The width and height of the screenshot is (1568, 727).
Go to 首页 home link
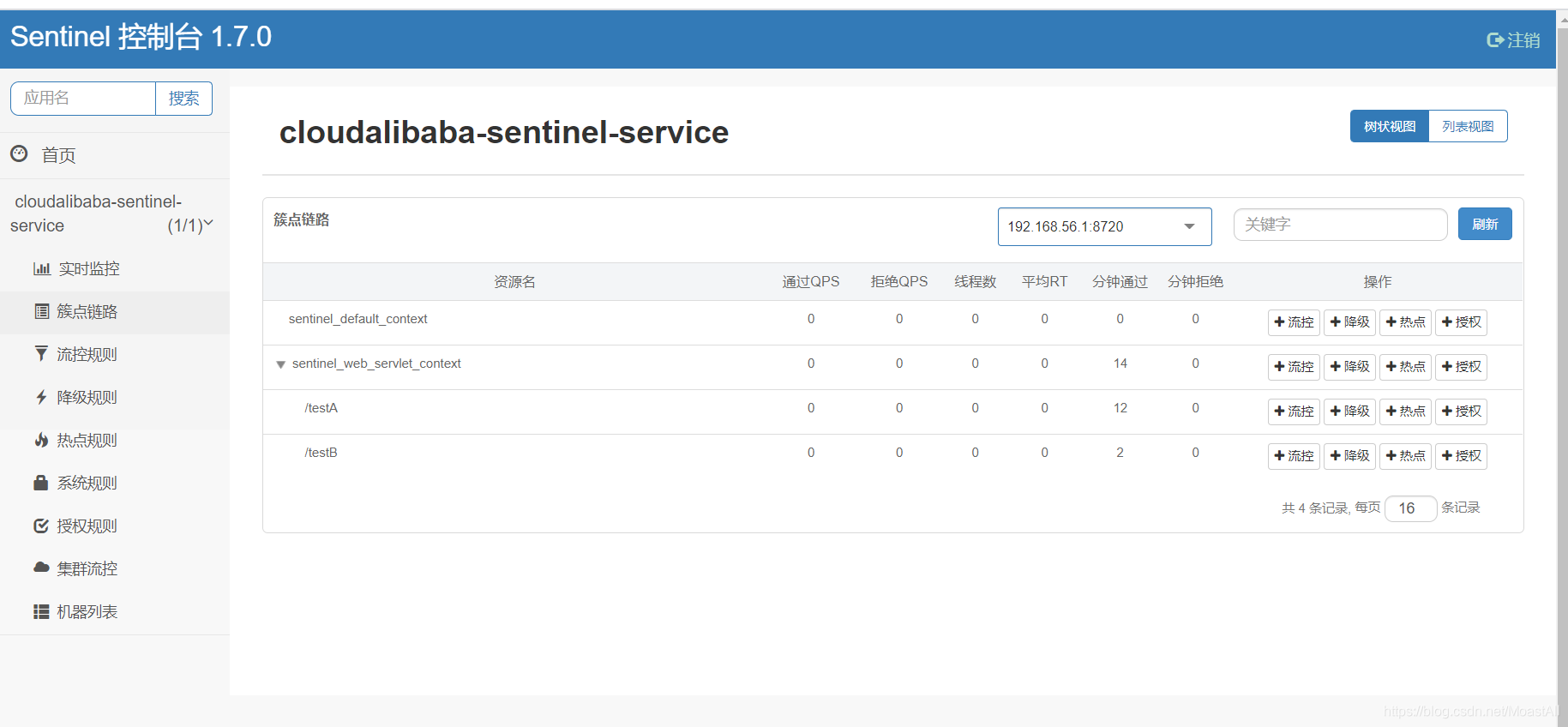pyautogui.click(x=58, y=155)
